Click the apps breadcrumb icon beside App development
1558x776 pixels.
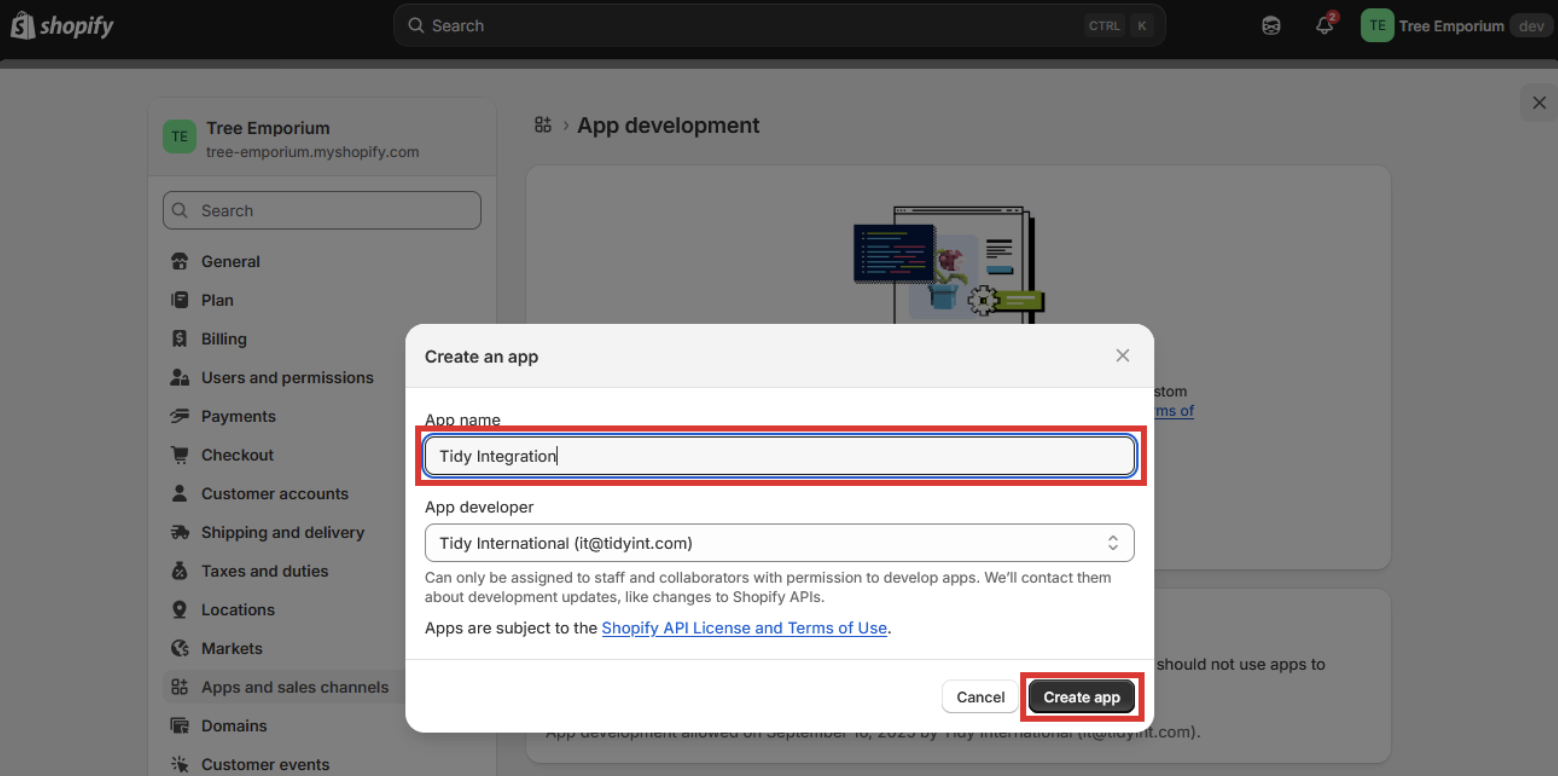(x=543, y=125)
